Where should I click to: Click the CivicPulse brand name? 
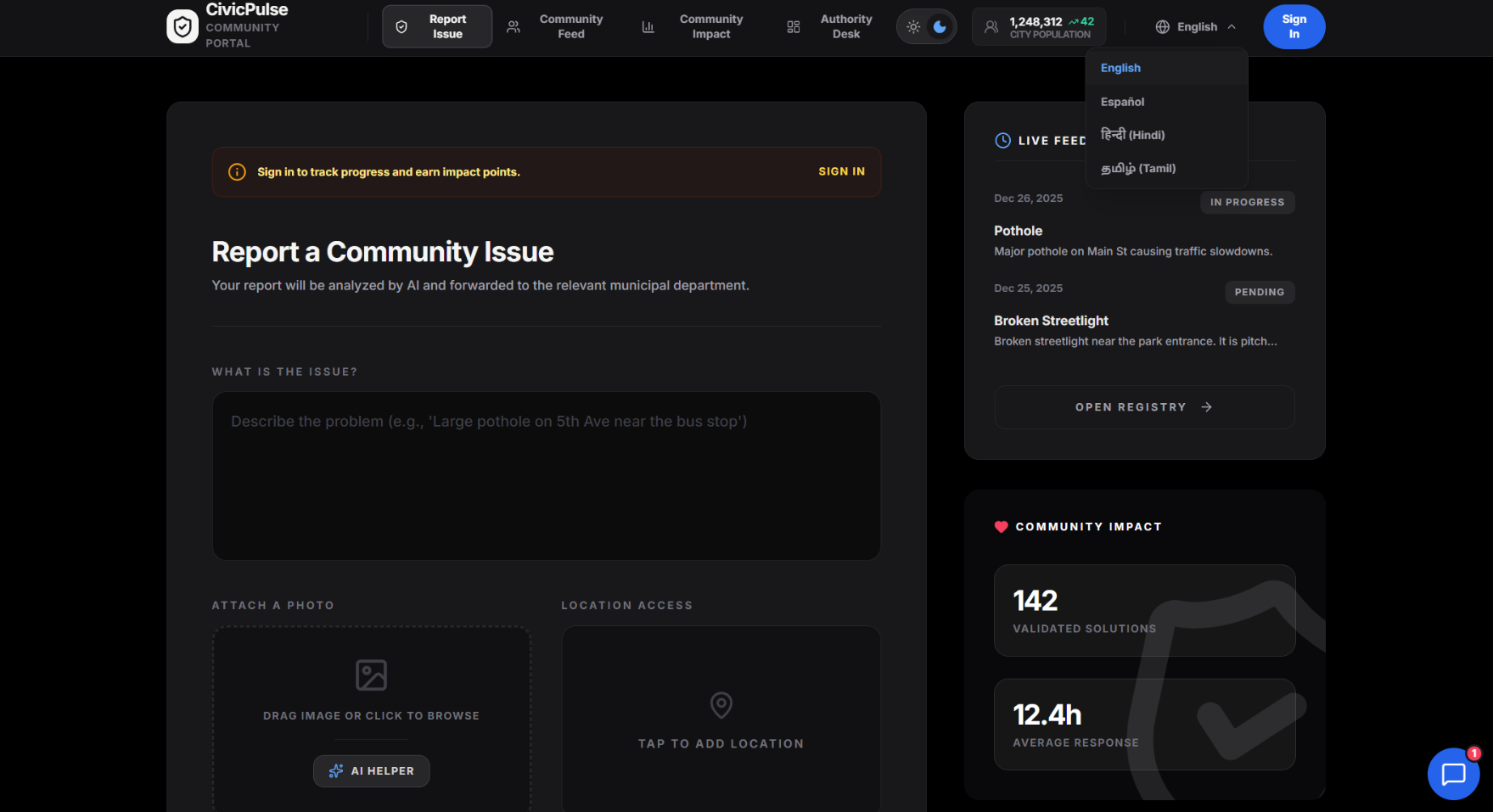click(x=247, y=9)
